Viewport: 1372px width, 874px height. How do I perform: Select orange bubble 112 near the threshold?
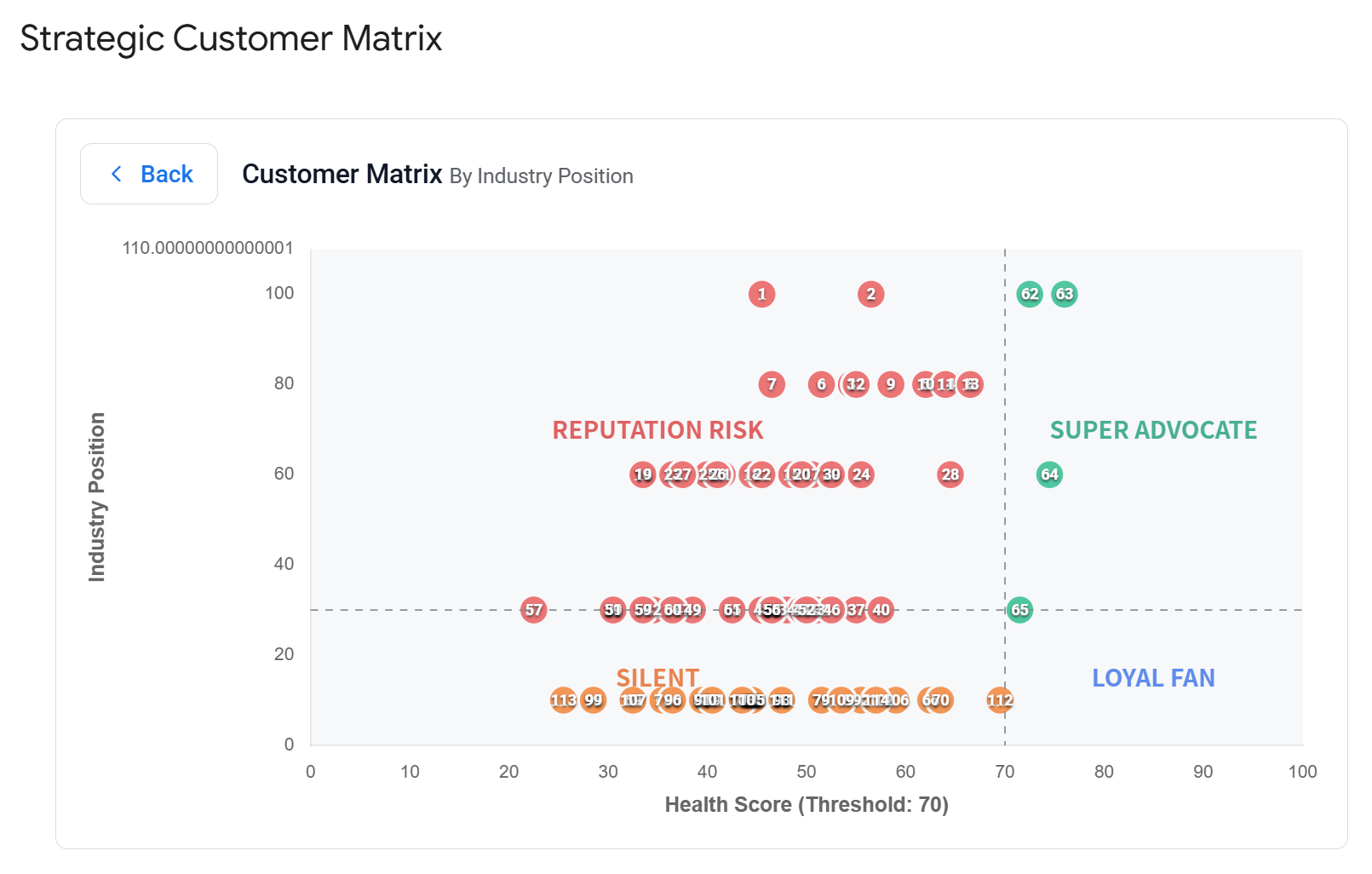tap(1000, 699)
